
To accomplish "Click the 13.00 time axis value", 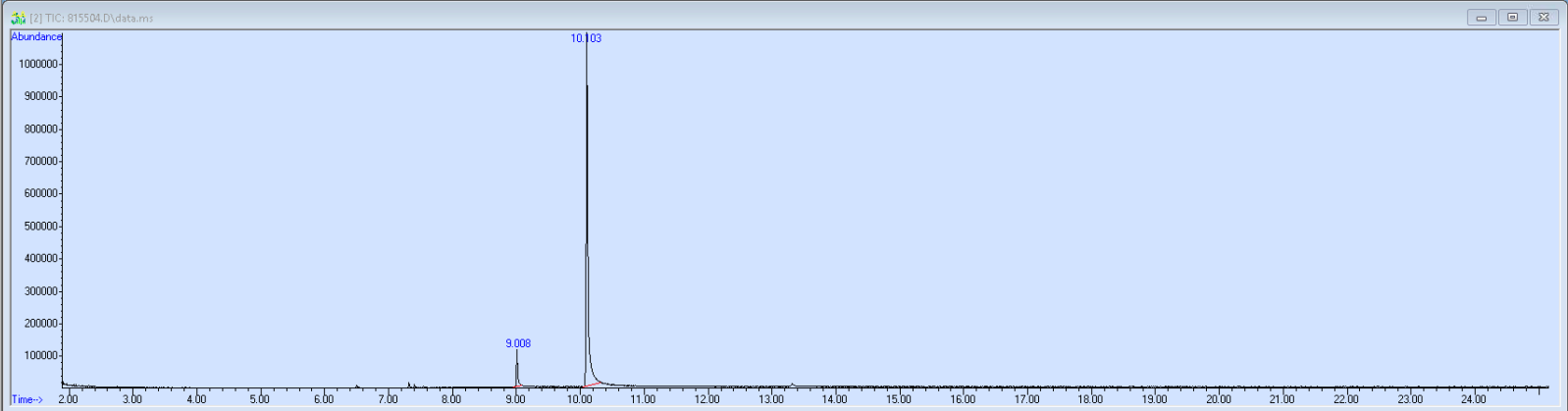I will [x=770, y=399].
